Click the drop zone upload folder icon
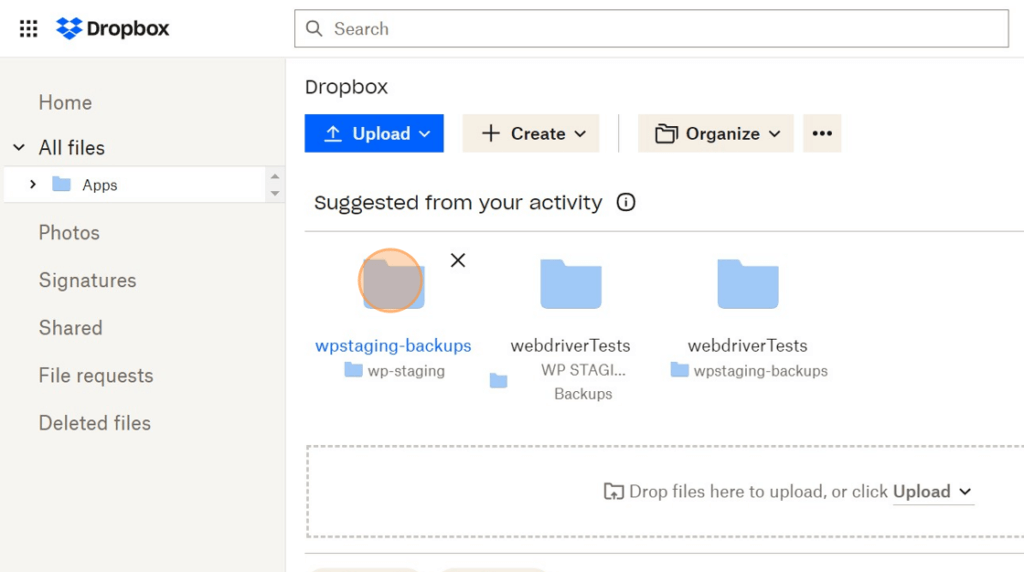1024x572 pixels. click(x=613, y=491)
